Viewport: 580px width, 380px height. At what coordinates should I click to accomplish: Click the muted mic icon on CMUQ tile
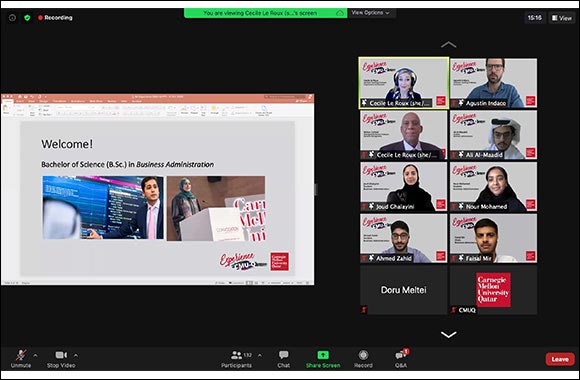click(x=453, y=310)
